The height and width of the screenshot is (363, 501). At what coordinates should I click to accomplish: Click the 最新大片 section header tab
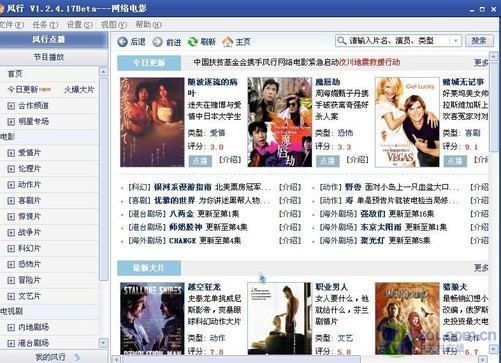coord(149,268)
